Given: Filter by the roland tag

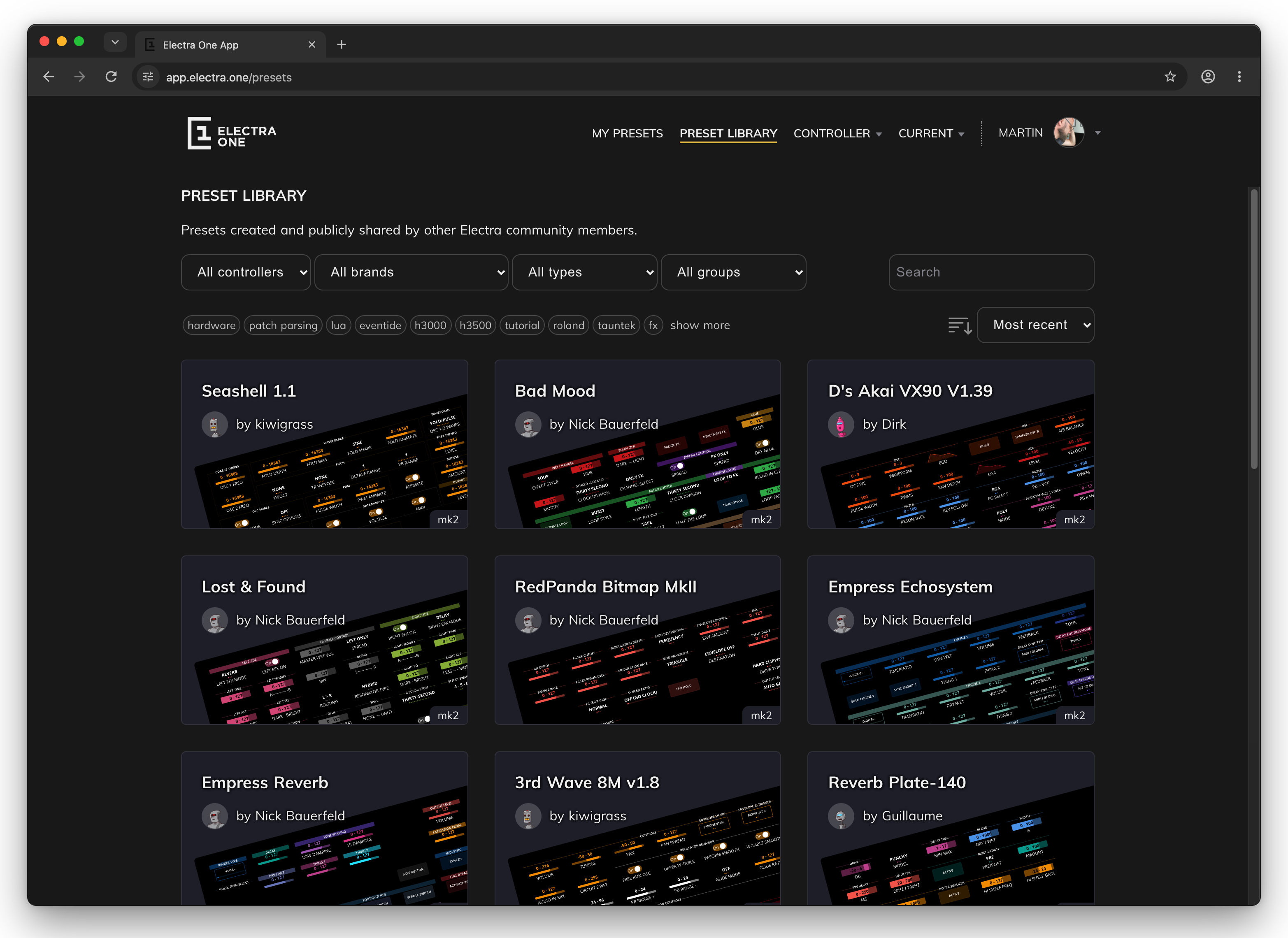Looking at the screenshot, I should [x=568, y=325].
